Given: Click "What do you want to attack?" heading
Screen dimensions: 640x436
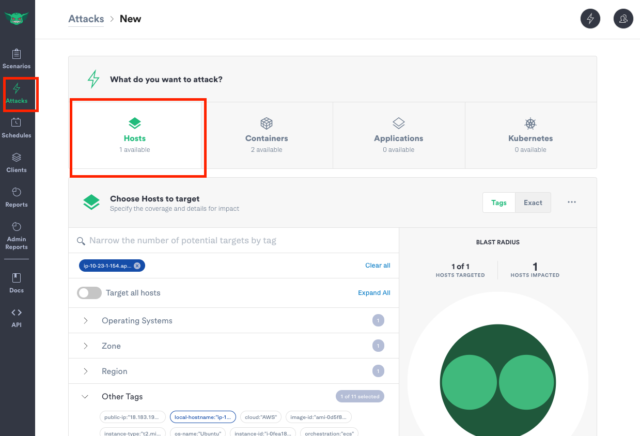Looking at the screenshot, I should 166,80.
